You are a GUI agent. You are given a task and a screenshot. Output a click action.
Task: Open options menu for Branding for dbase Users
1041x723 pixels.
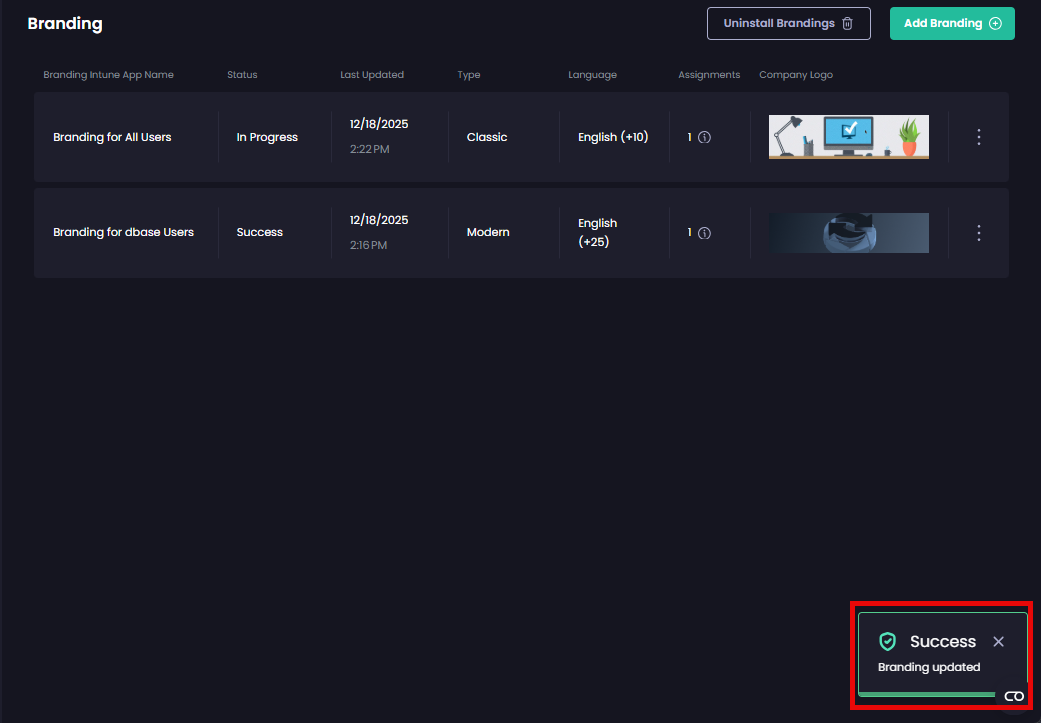click(x=978, y=233)
